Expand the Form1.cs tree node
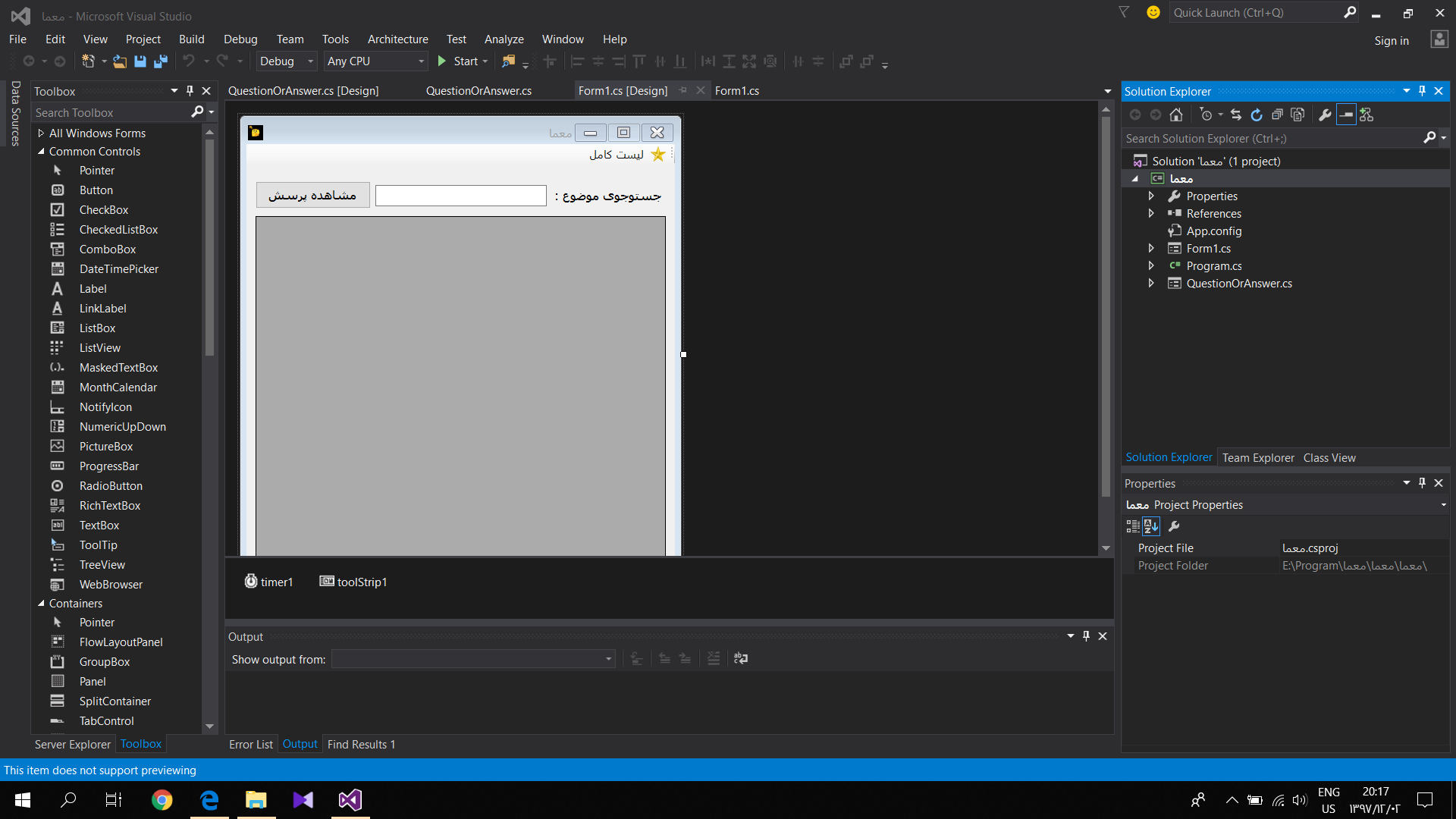 pos(1151,249)
